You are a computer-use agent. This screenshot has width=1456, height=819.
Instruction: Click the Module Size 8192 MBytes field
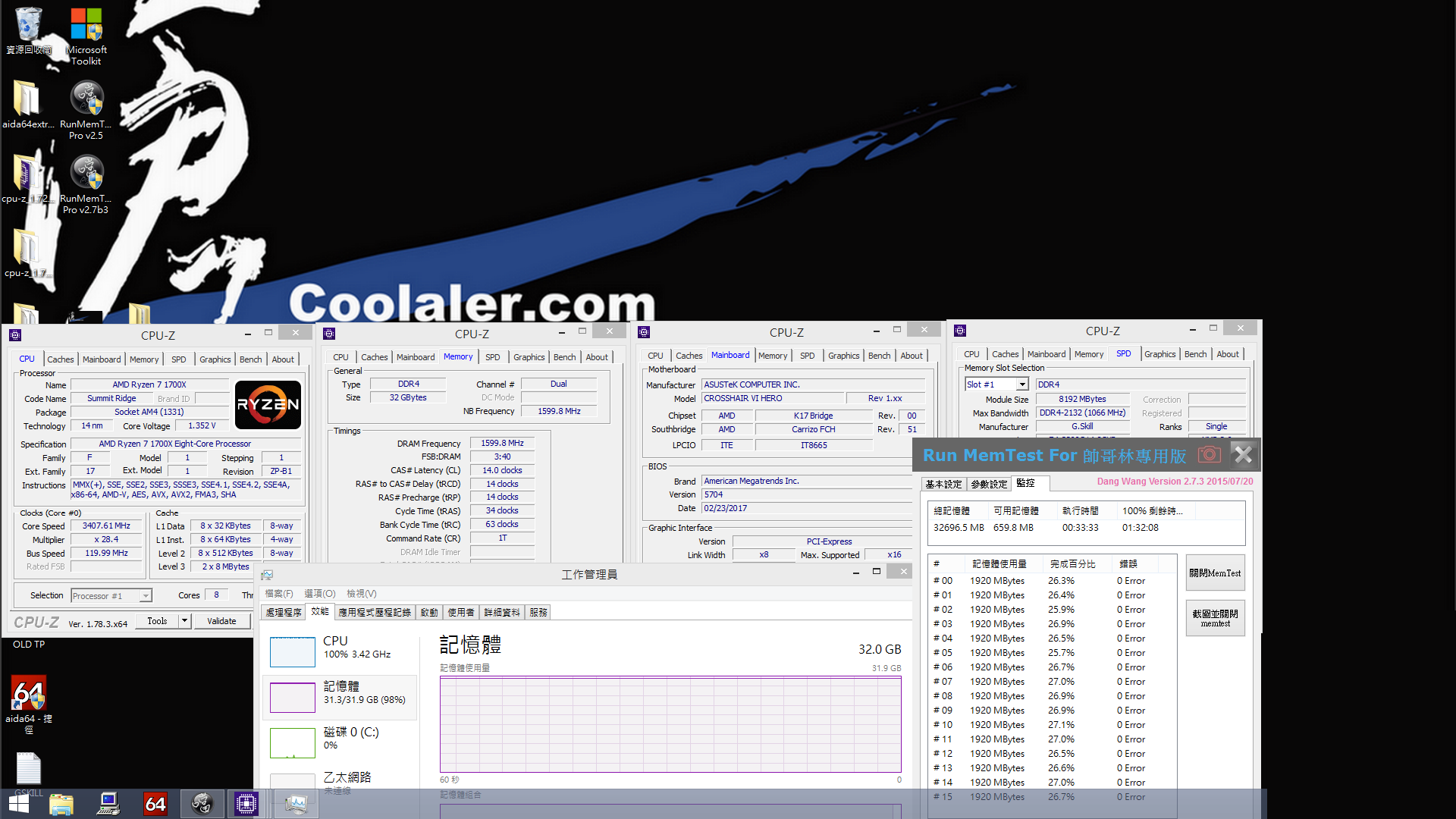point(1082,399)
